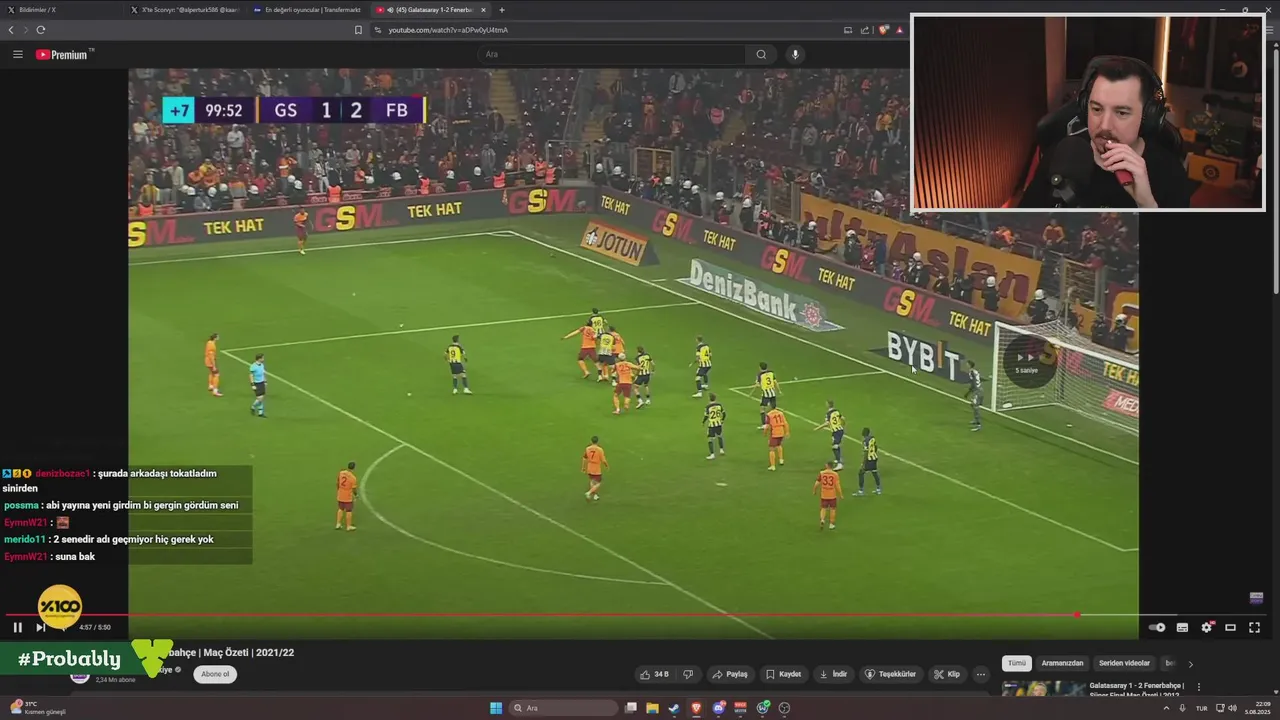1280x720 pixels.
Task: Create a clip with Klip button
Action: click(x=947, y=674)
